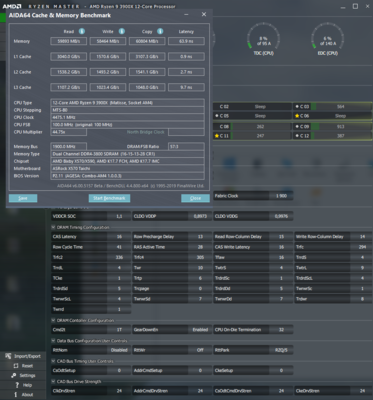The width and height of the screenshot is (373, 400).
Task: Click the Memory Read value field
Action: (69, 41)
